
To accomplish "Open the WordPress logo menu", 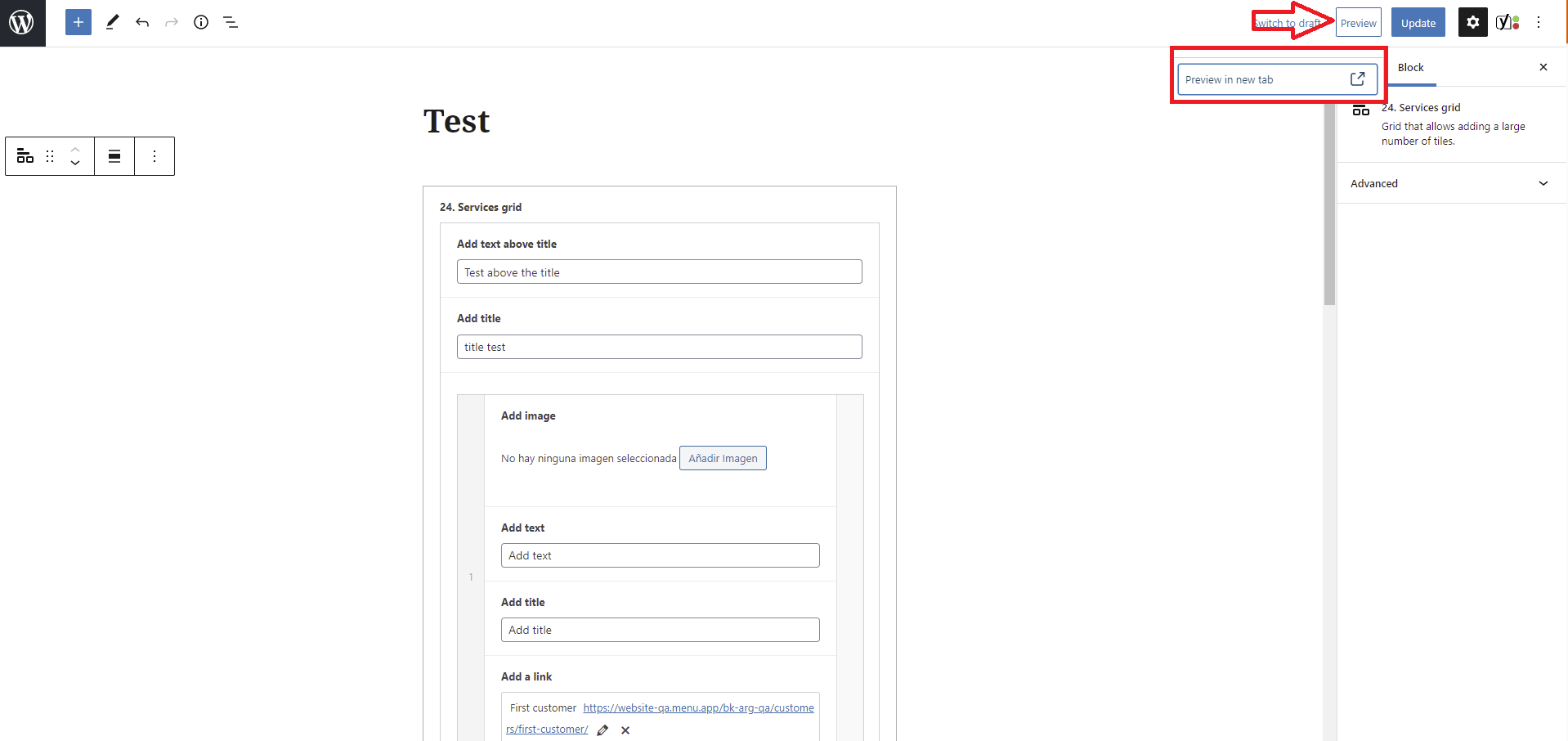I will (x=22, y=23).
